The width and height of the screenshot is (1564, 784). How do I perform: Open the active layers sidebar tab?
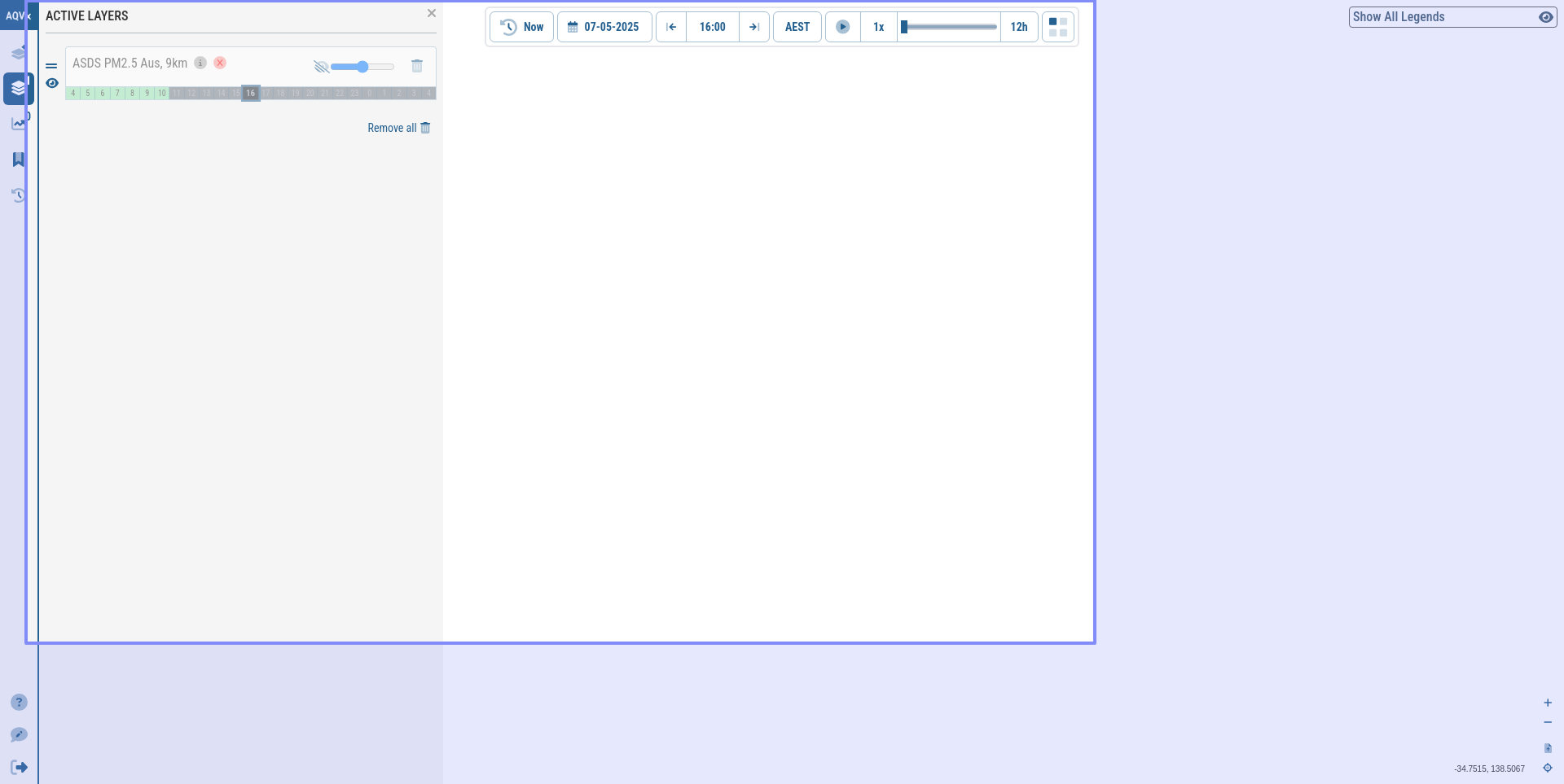[x=18, y=89]
